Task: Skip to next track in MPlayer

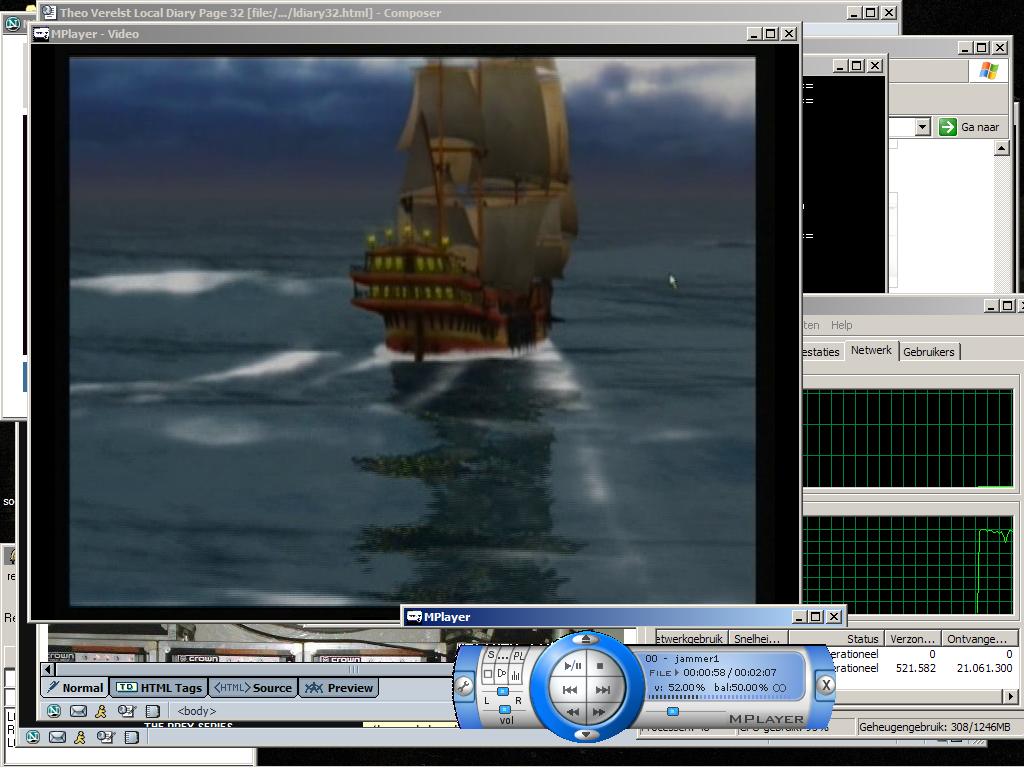Action: coord(603,690)
